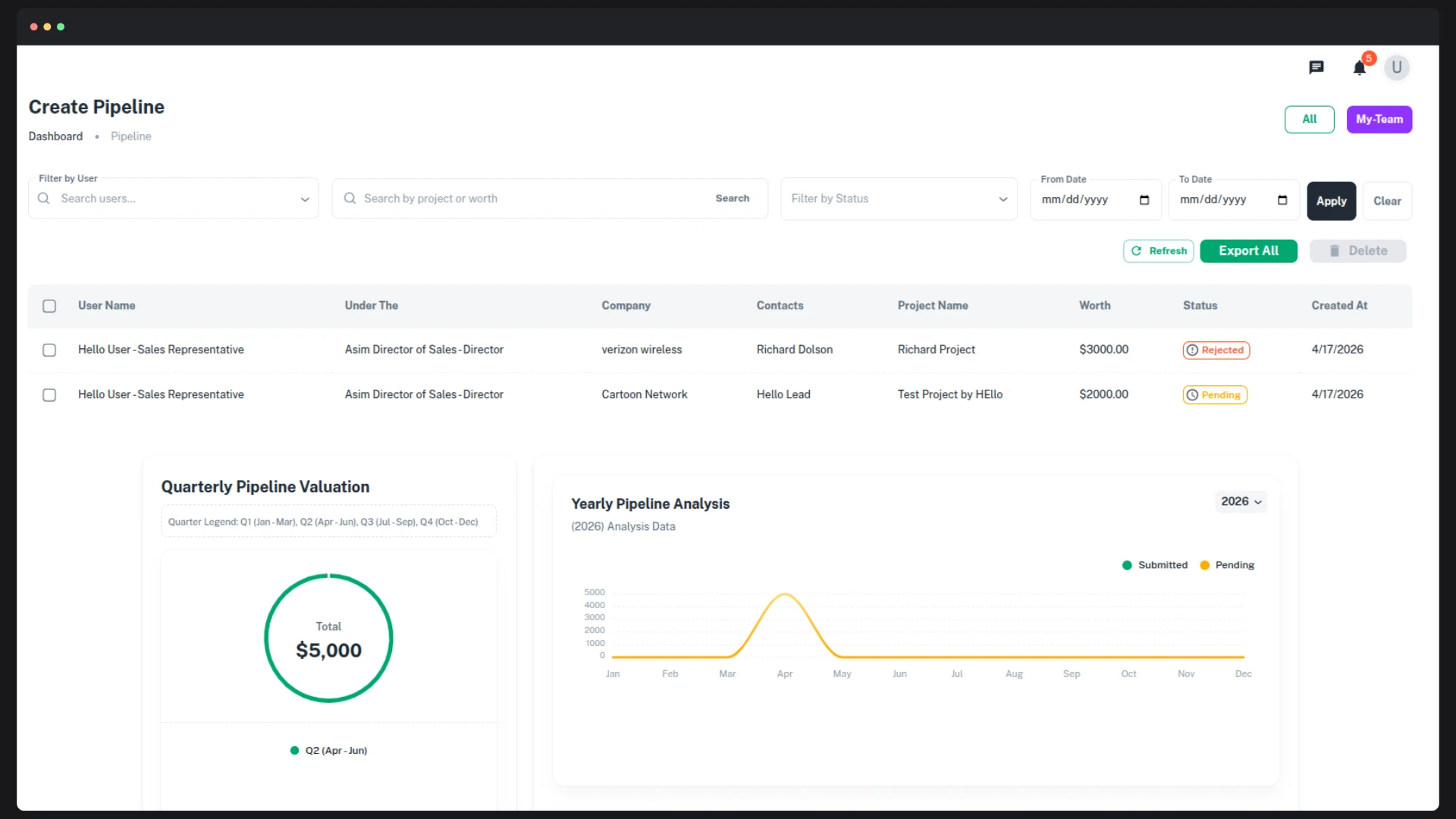Focus the To Date input field
The width and height of the screenshot is (1456, 819).
(x=1233, y=200)
